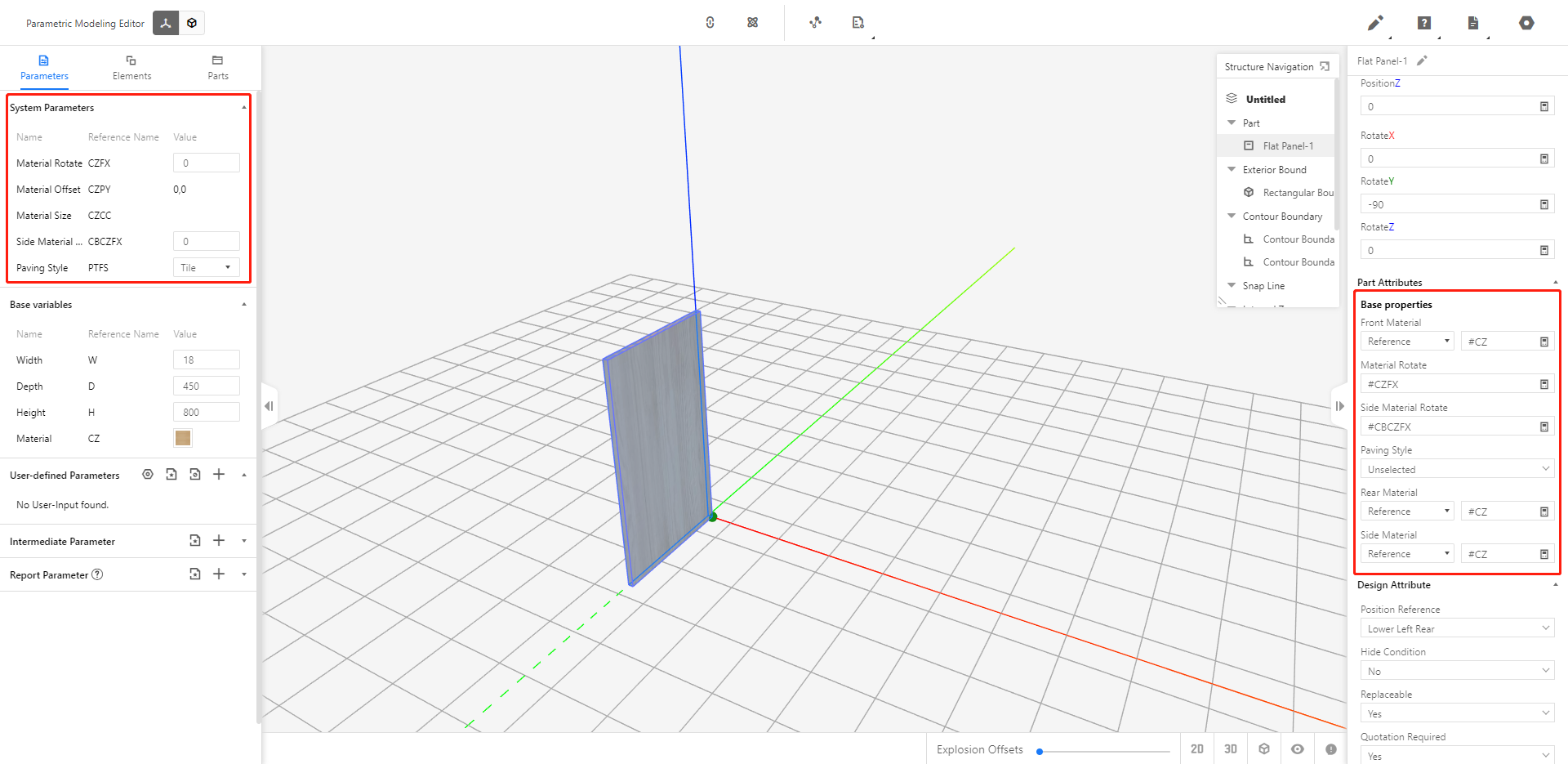Collapse Exterior Bound tree node
Image resolution: width=1568 pixels, height=764 pixels.
click(1232, 169)
